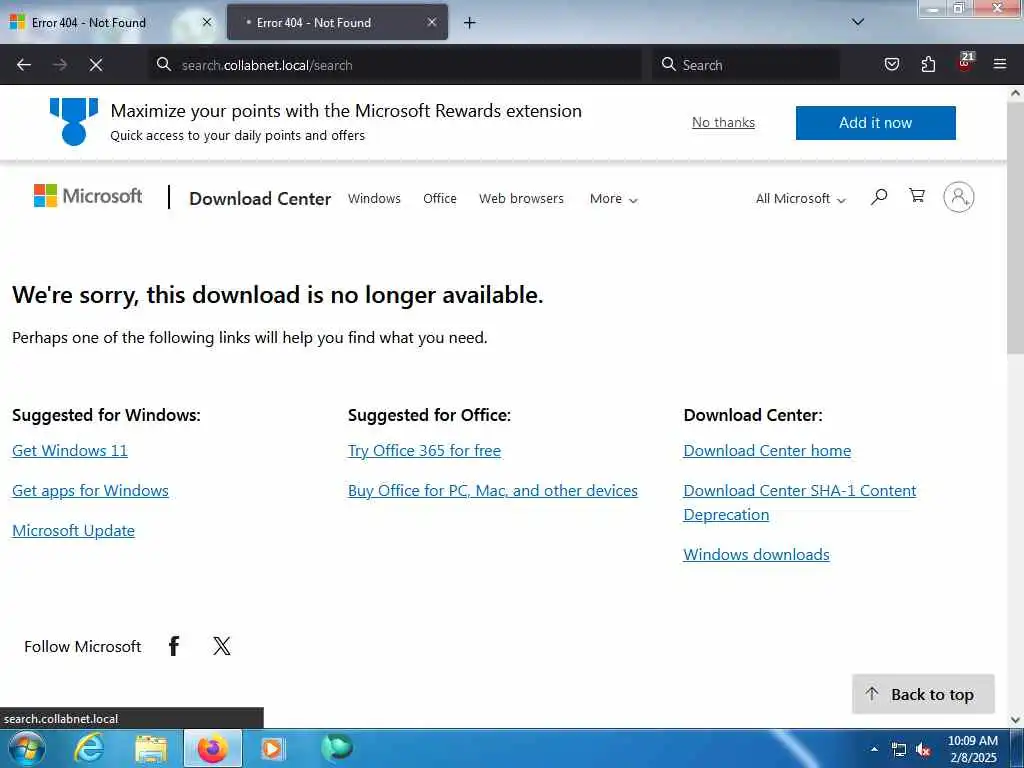Close the first Error 404 tab

[x=207, y=22]
